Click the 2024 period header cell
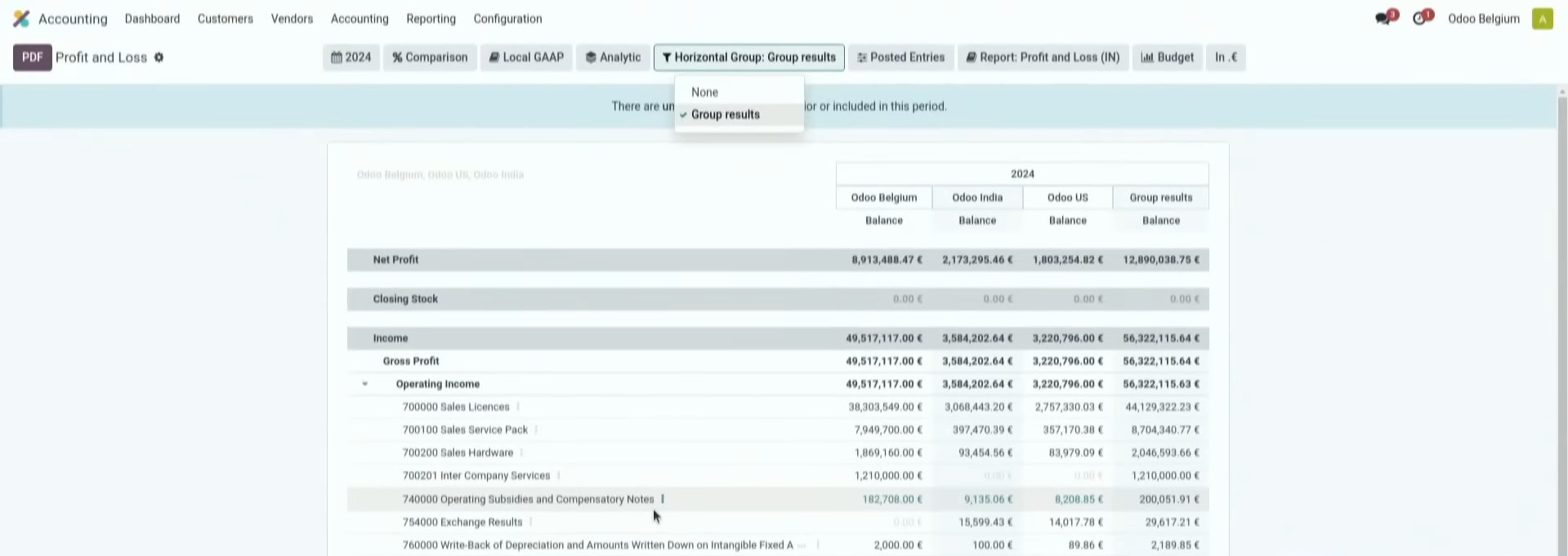The image size is (1568, 556). (1022, 173)
